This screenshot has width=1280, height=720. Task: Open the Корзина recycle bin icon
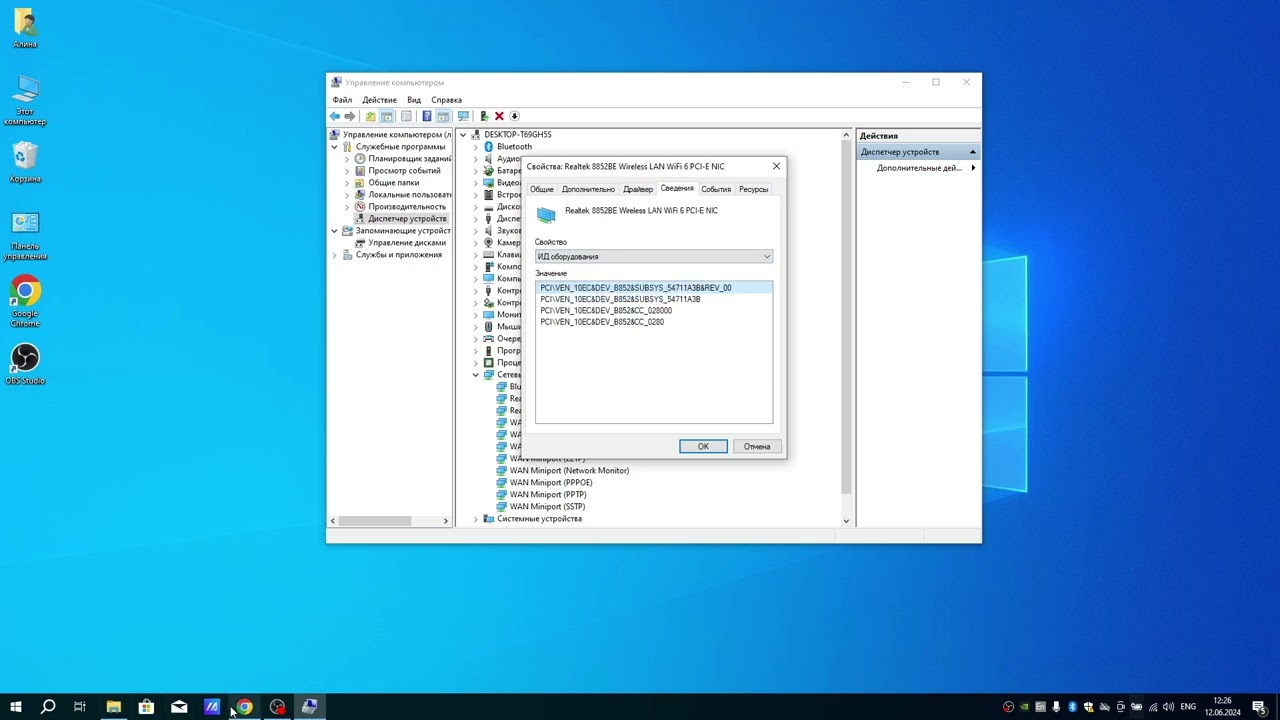click(25, 162)
